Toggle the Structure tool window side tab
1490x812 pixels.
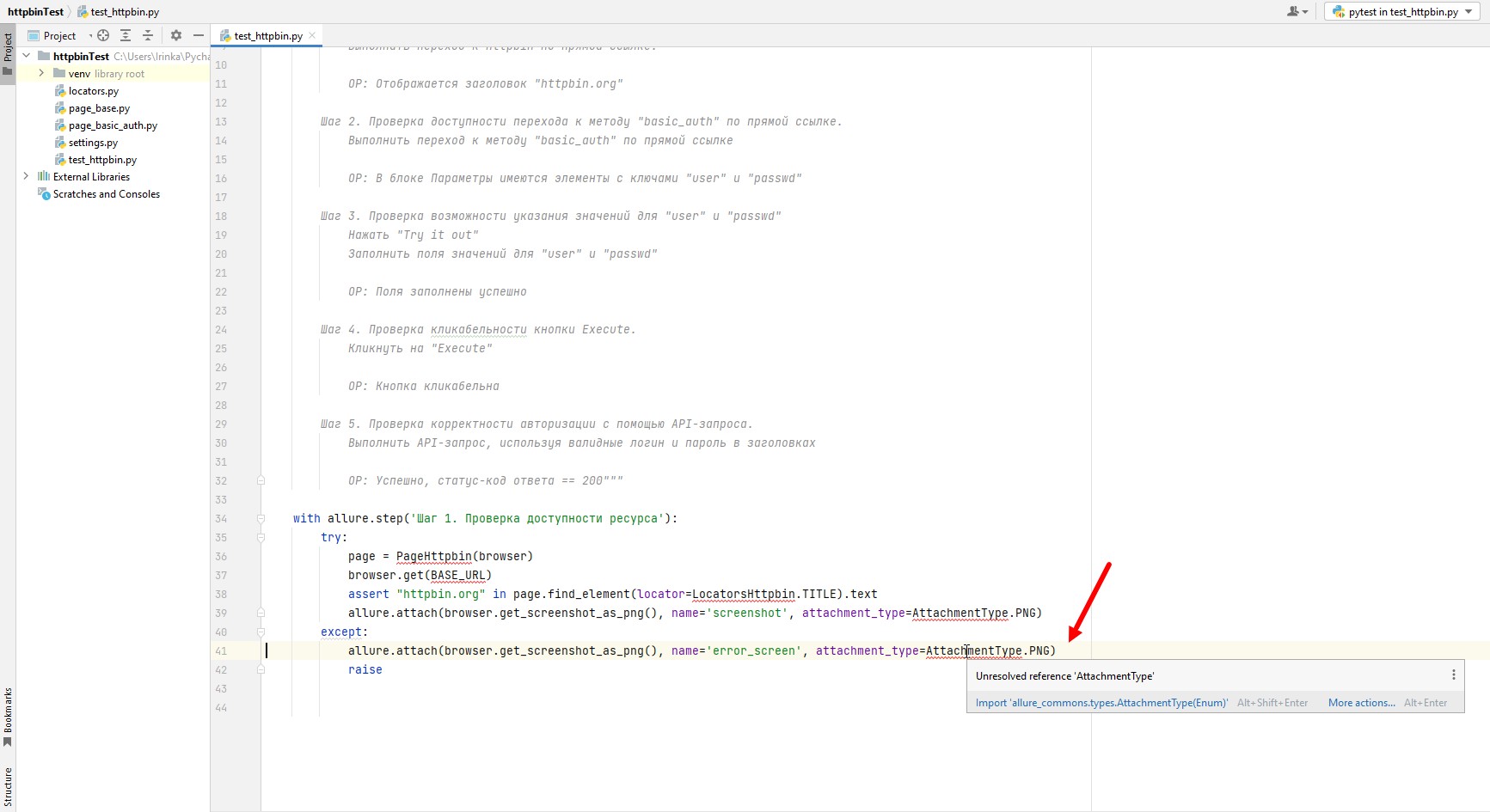(8, 786)
